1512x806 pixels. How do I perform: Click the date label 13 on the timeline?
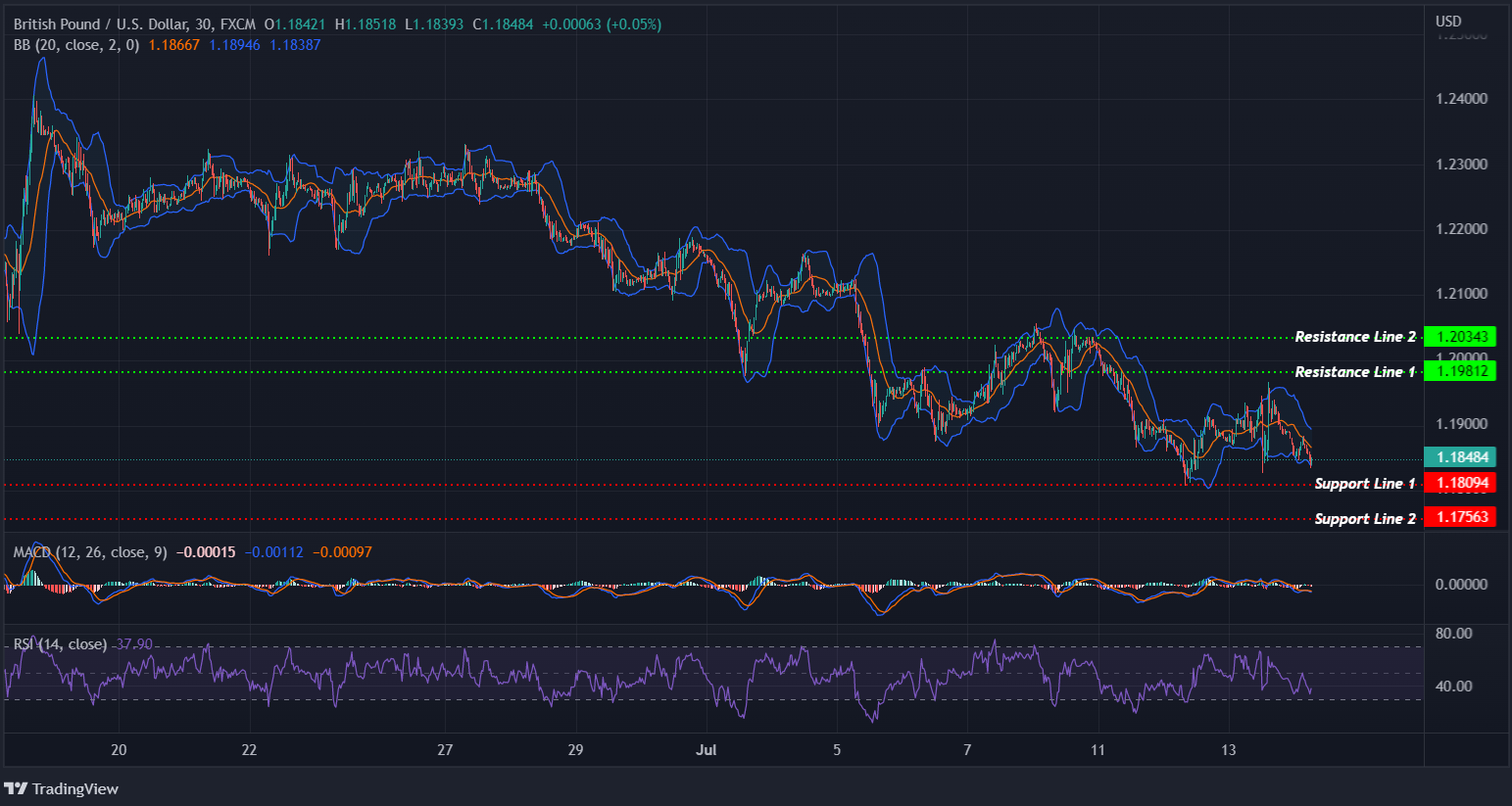click(1229, 749)
